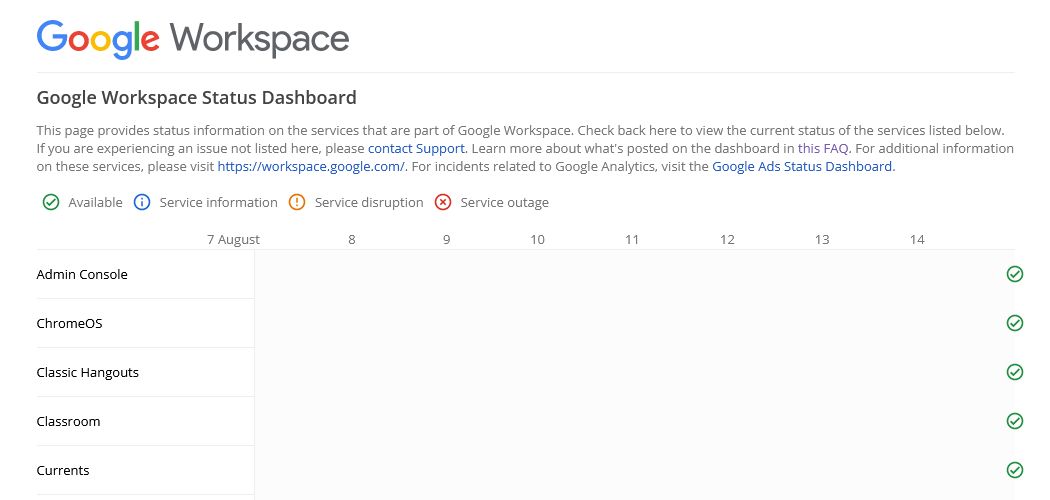Click the Currents available status icon
Viewport: 1050px width, 500px height.
(1015, 470)
